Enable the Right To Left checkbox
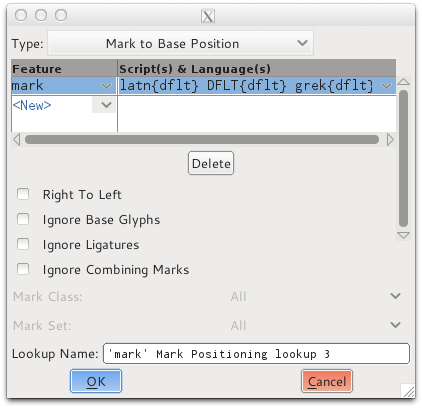Image resolution: width=422 pixels, height=408 pixels. (23, 194)
